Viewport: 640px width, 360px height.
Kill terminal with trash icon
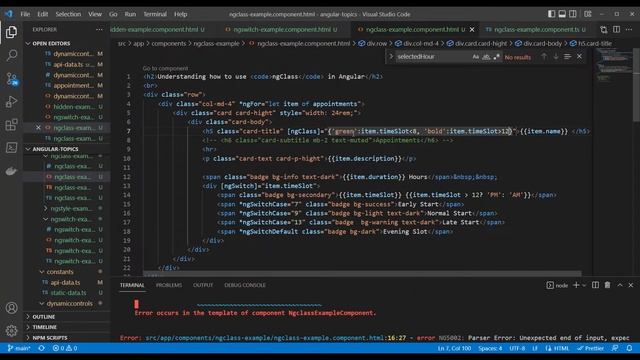coord(608,285)
